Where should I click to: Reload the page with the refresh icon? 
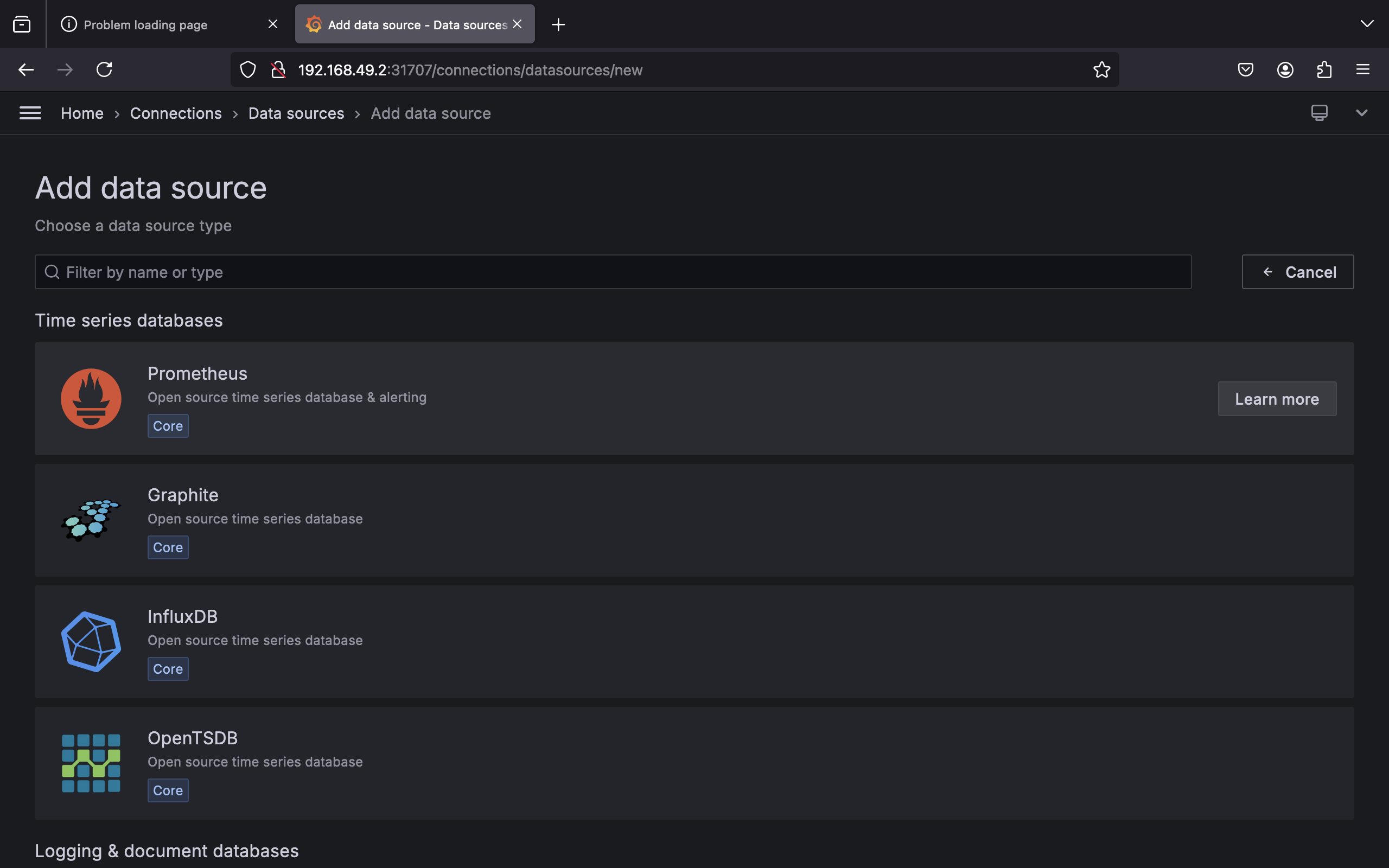104,70
